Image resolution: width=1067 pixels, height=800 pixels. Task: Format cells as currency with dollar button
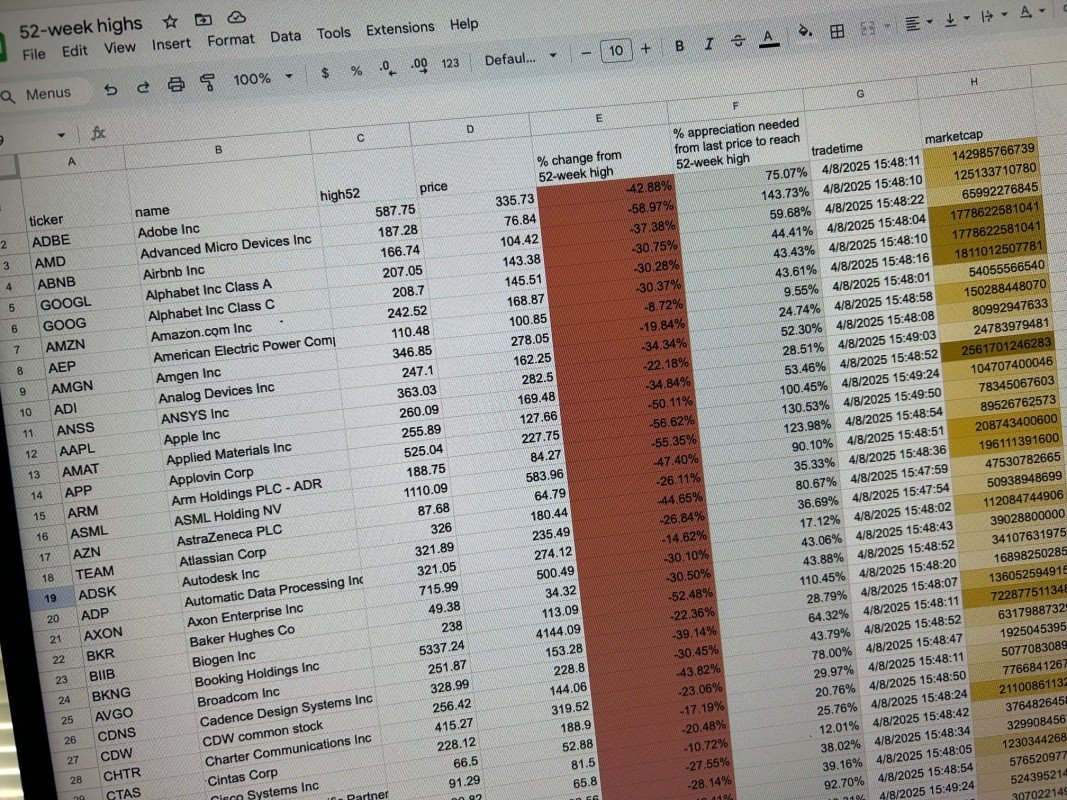click(325, 72)
